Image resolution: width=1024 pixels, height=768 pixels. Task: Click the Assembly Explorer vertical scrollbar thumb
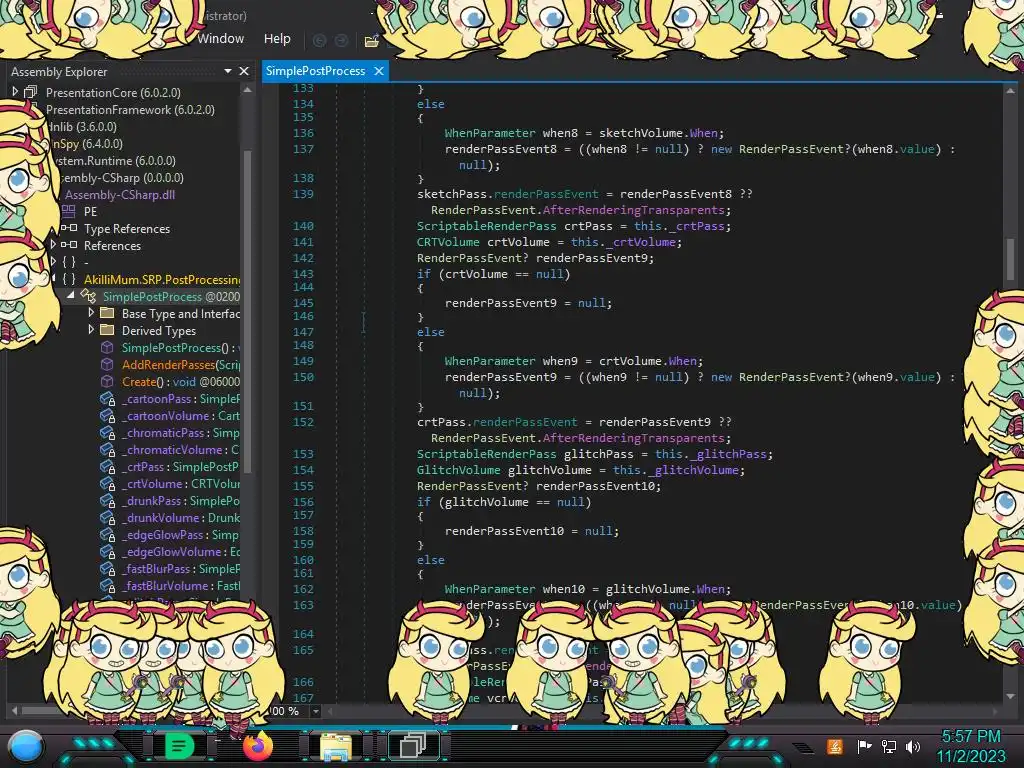(x=248, y=311)
